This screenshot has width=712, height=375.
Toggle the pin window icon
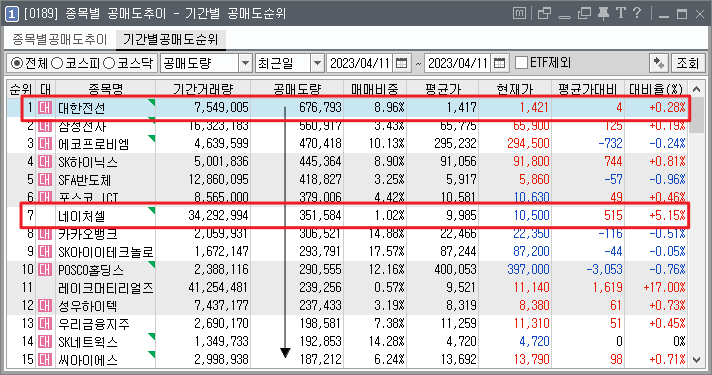tap(603, 14)
